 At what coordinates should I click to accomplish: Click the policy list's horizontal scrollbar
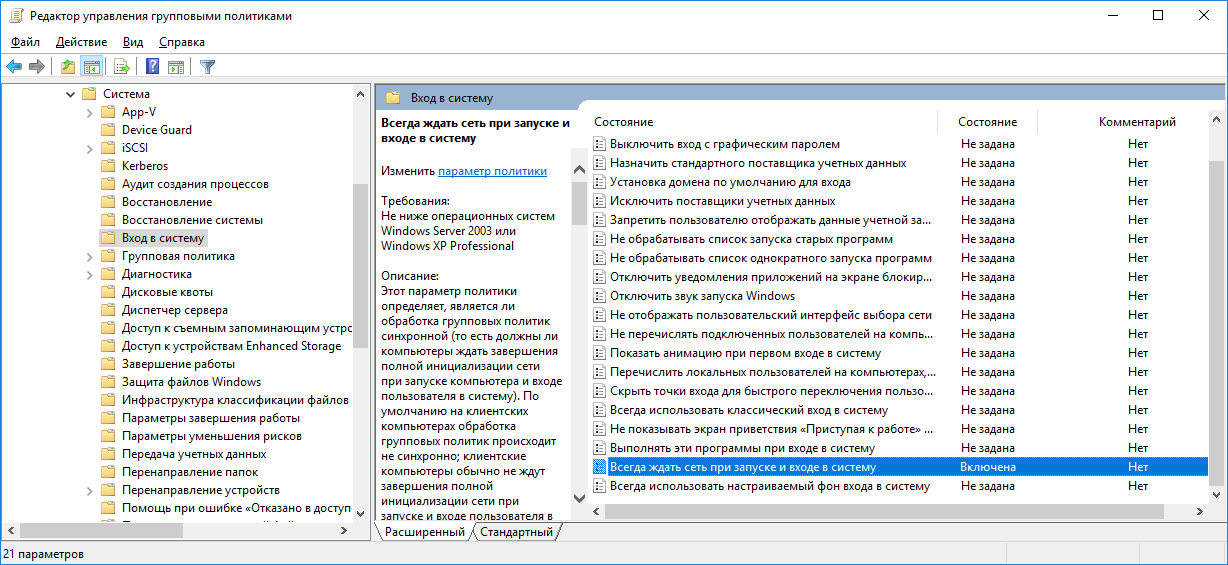click(880, 511)
